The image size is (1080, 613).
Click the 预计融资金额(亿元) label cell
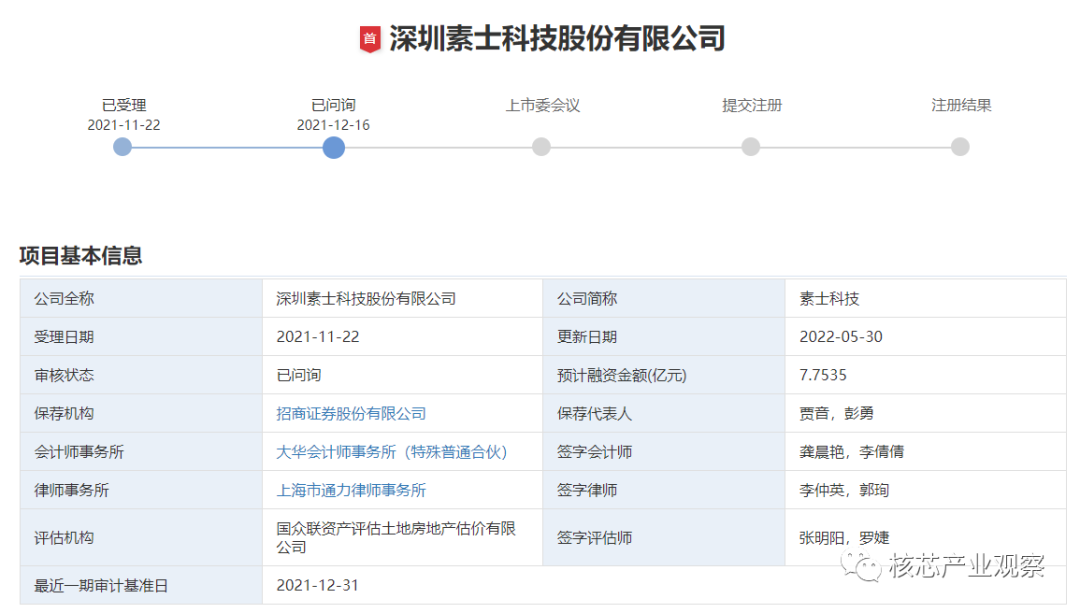tap(663, 375)
